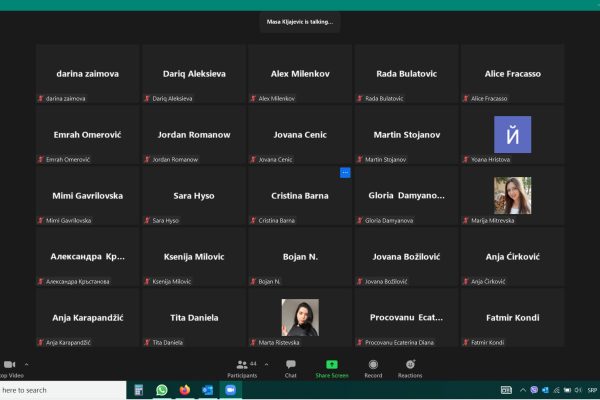The image size is (600, 400).
Task: Open more options on Cristina Barna tile
Action: [x=345, y=173]
